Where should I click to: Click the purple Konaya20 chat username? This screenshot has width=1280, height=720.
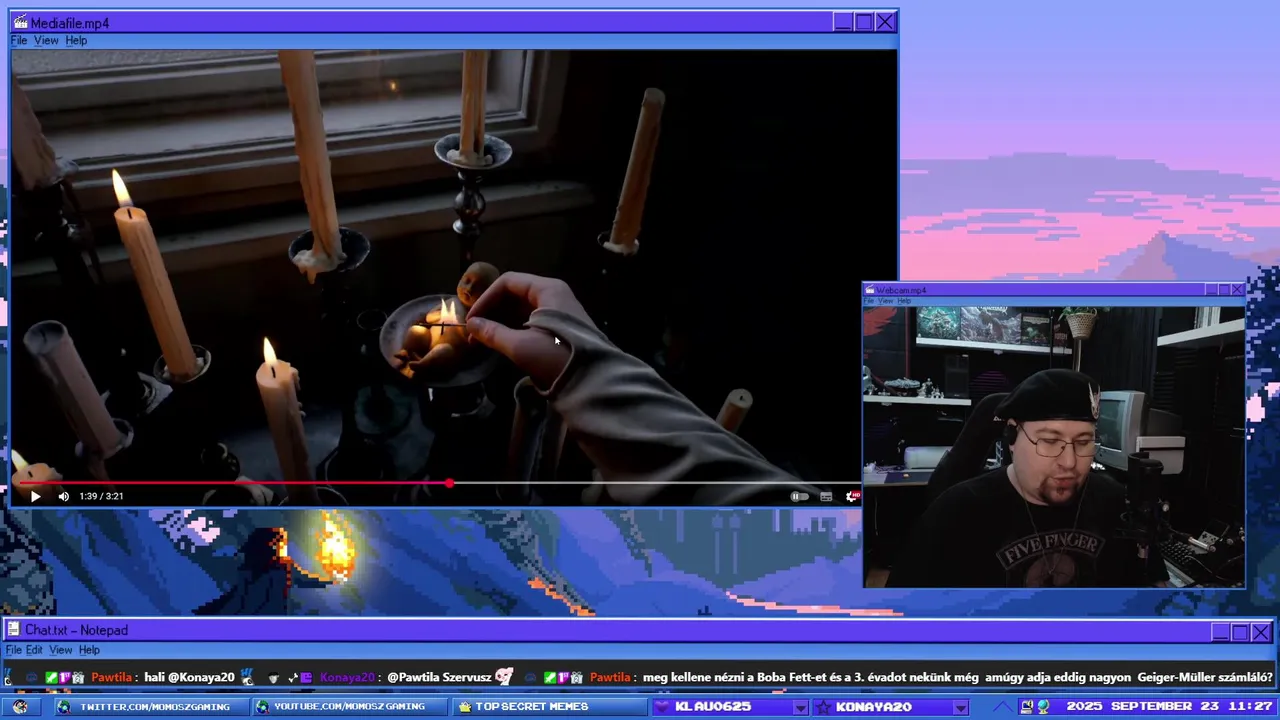(347, 677)
